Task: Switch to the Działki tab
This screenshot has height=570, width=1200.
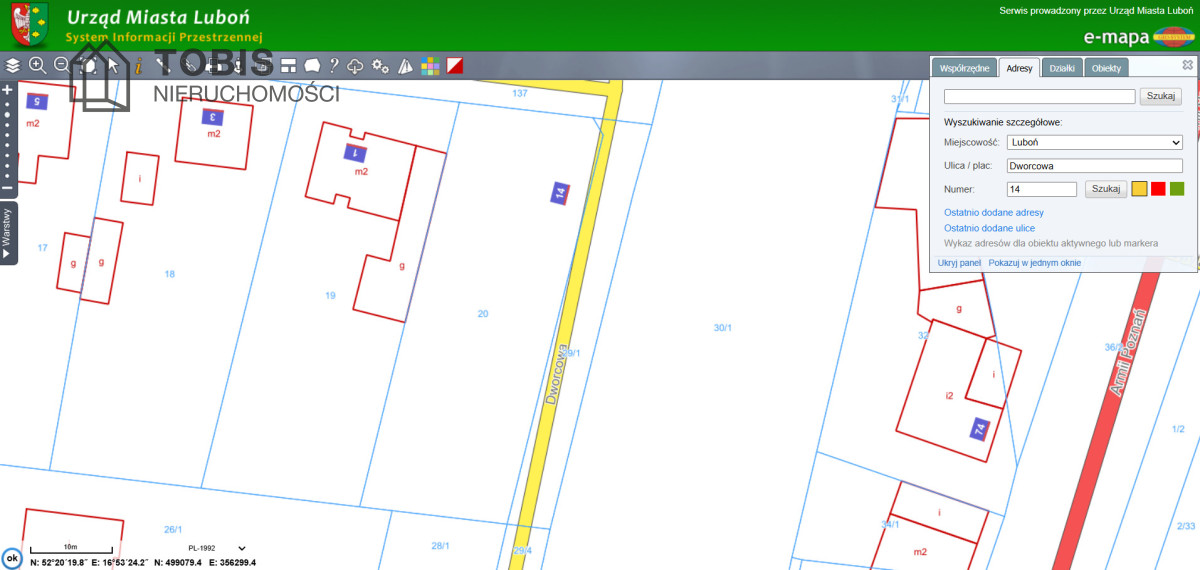Action: (1062, 68)
